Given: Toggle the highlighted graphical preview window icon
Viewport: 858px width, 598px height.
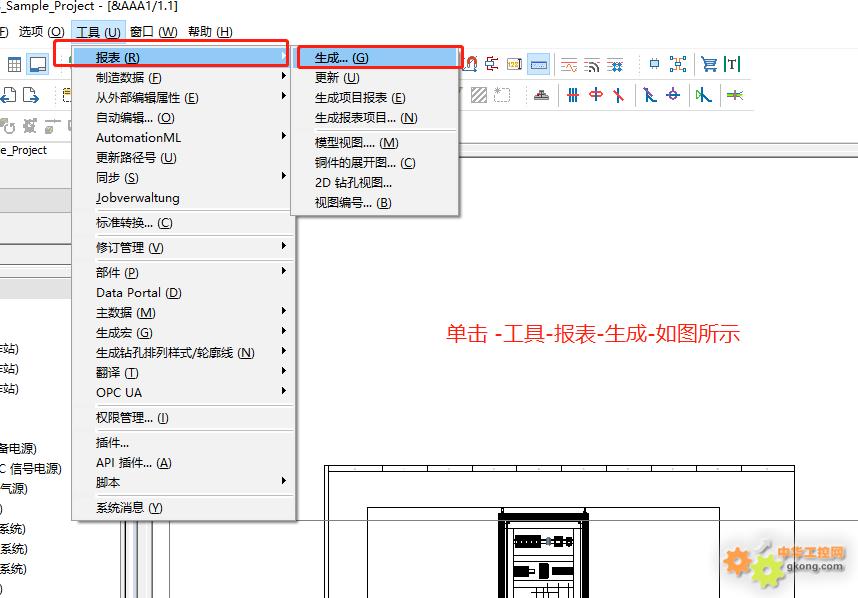Looking at the screenshot, I should (38, 65).
